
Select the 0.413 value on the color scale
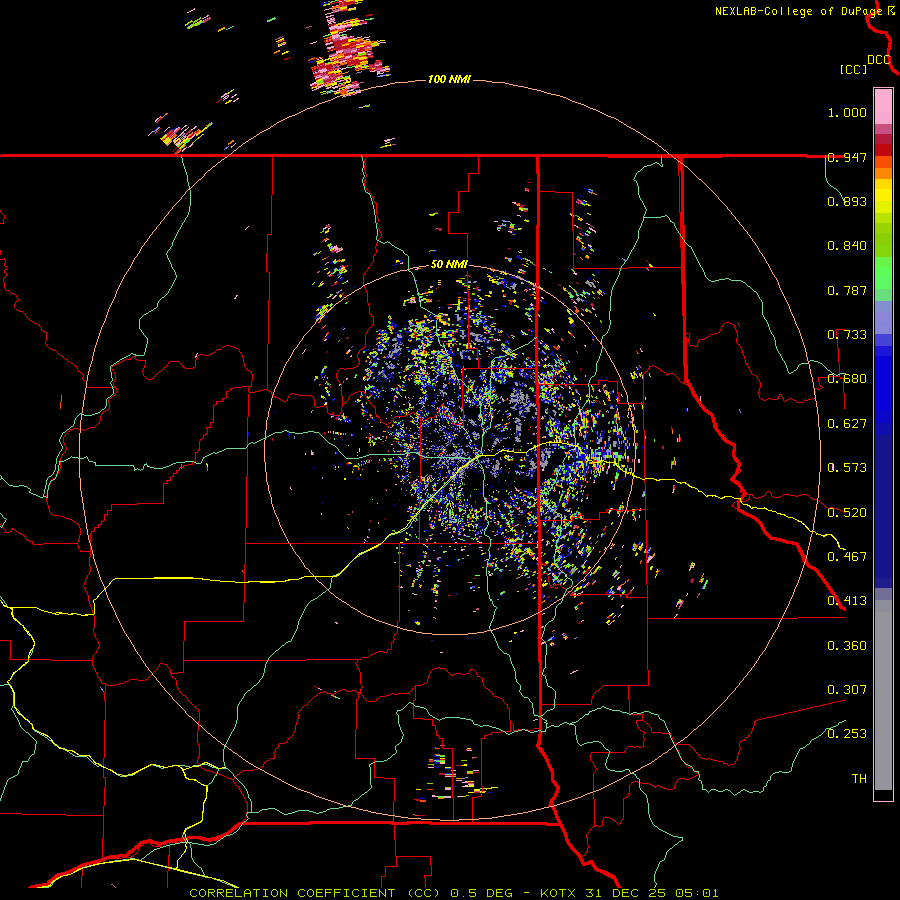pyautogui.click(x=847, y=601)
